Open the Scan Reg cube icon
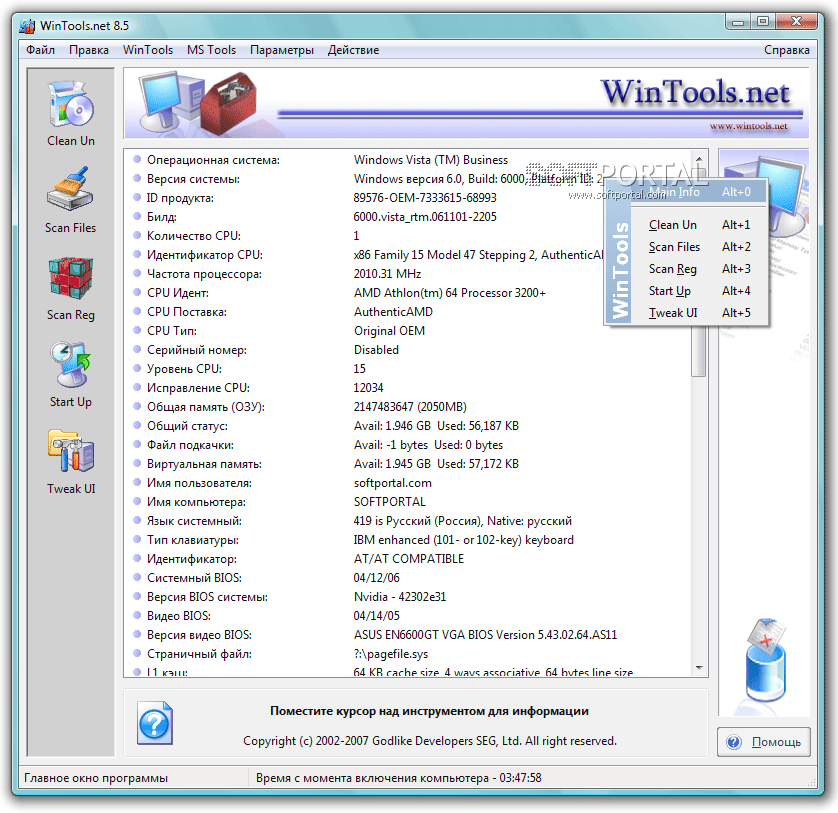Screen dimensions: 838x813 click(71, 278)
